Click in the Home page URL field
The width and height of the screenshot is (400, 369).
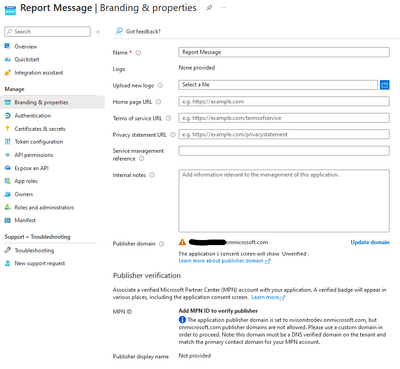[284, 101]
